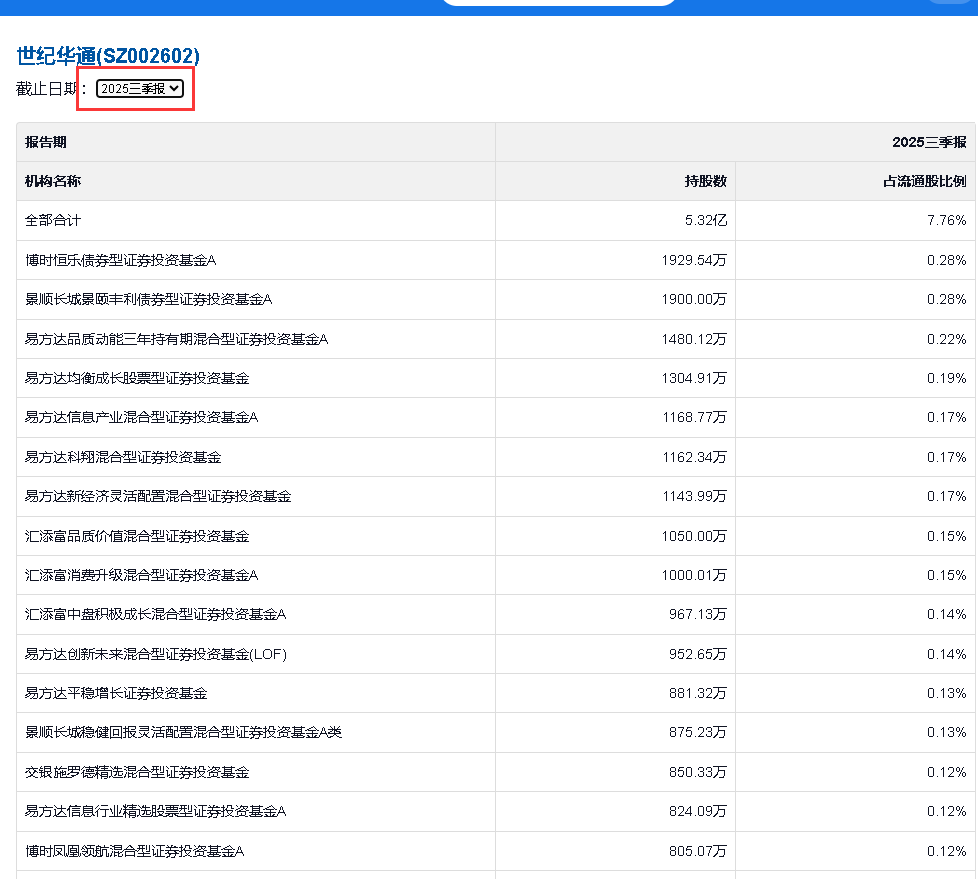Viewport: 978px width, 879px height.
Task: Click the 824.09万 holding value
Action: point(698,812)
